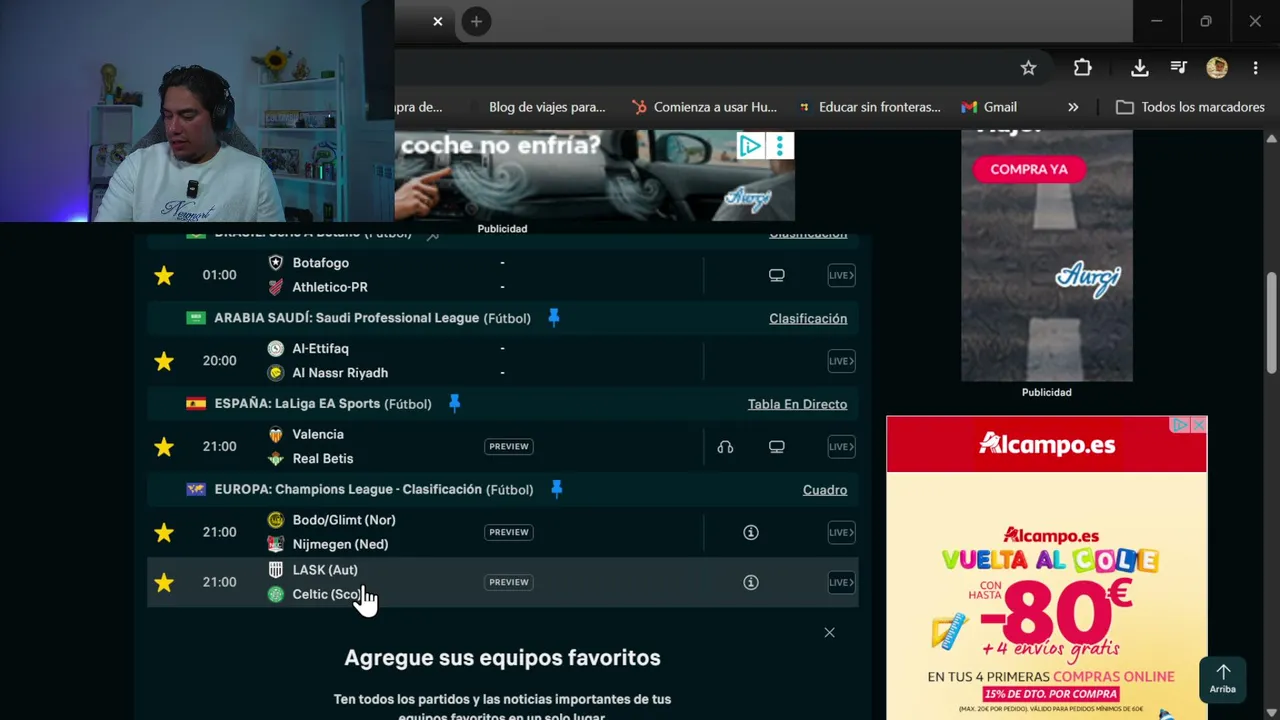Open PREVIEW for Valencia vs Real Betis

coord(509,447)
